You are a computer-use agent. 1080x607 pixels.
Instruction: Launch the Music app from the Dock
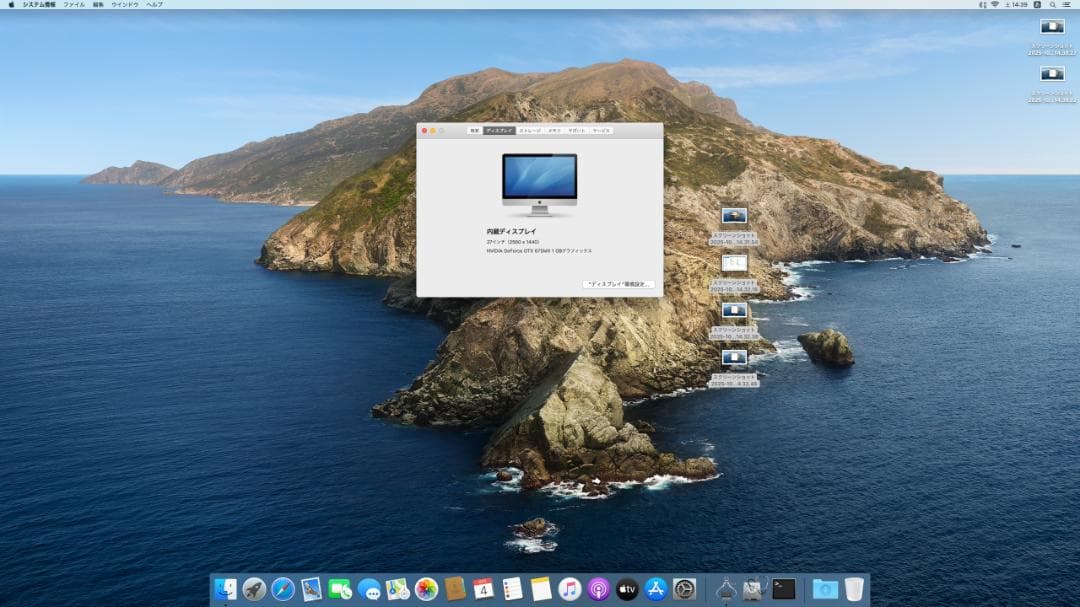[568, 589]
